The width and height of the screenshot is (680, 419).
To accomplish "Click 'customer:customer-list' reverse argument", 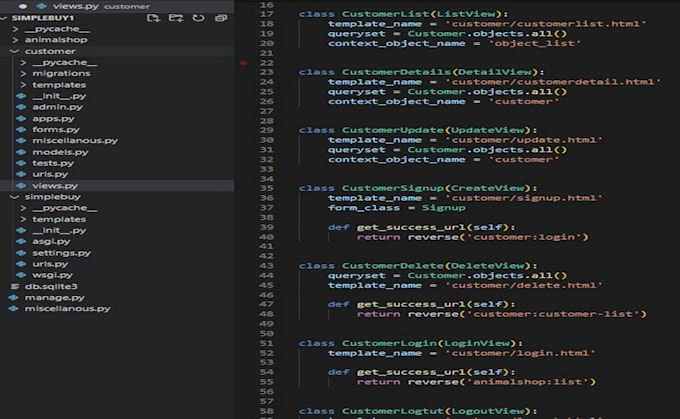I will click(x=553, y=314).
